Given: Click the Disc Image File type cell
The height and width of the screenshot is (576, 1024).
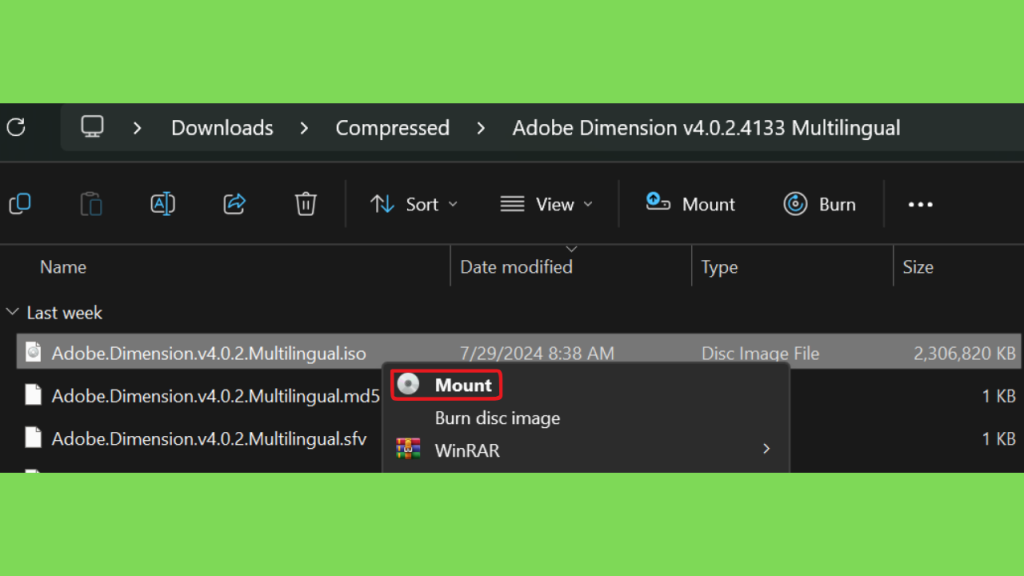Looking at the screenshot, I should (760, 353).
